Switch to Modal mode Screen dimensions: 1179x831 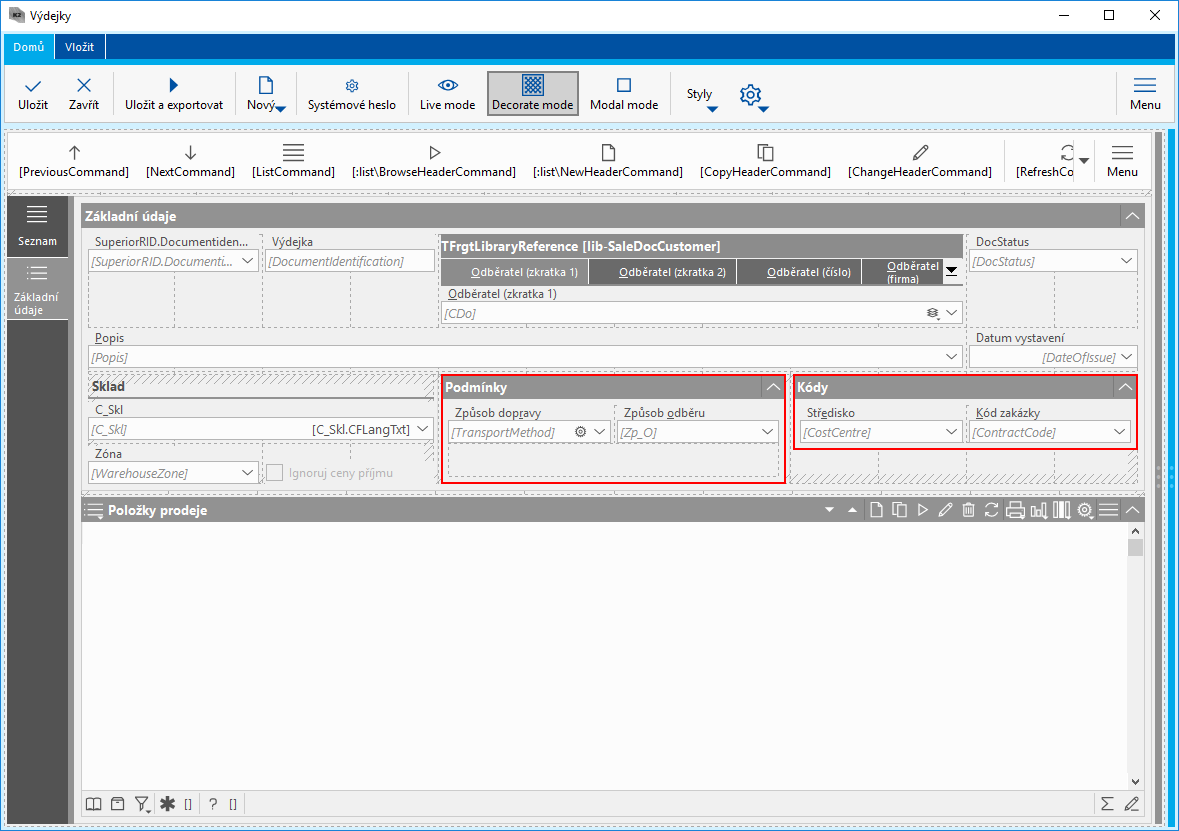[623, 93]
